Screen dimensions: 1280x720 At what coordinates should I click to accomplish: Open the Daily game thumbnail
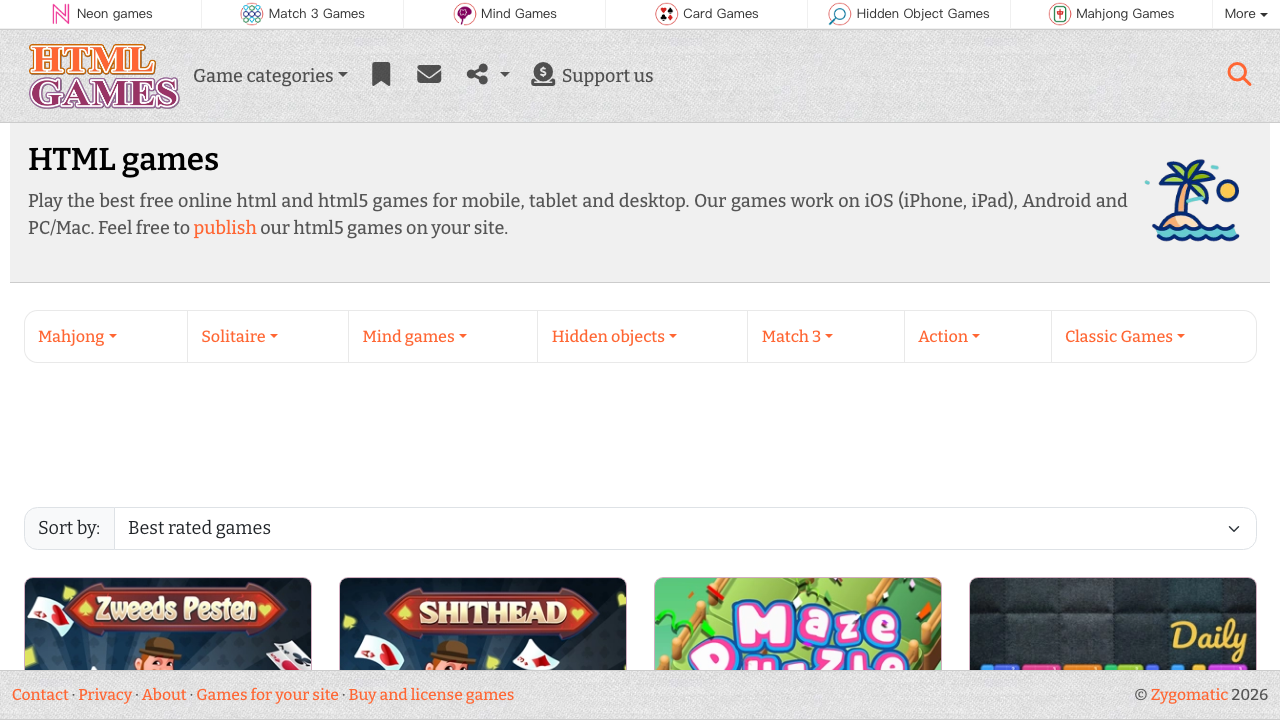(1113, 624)
